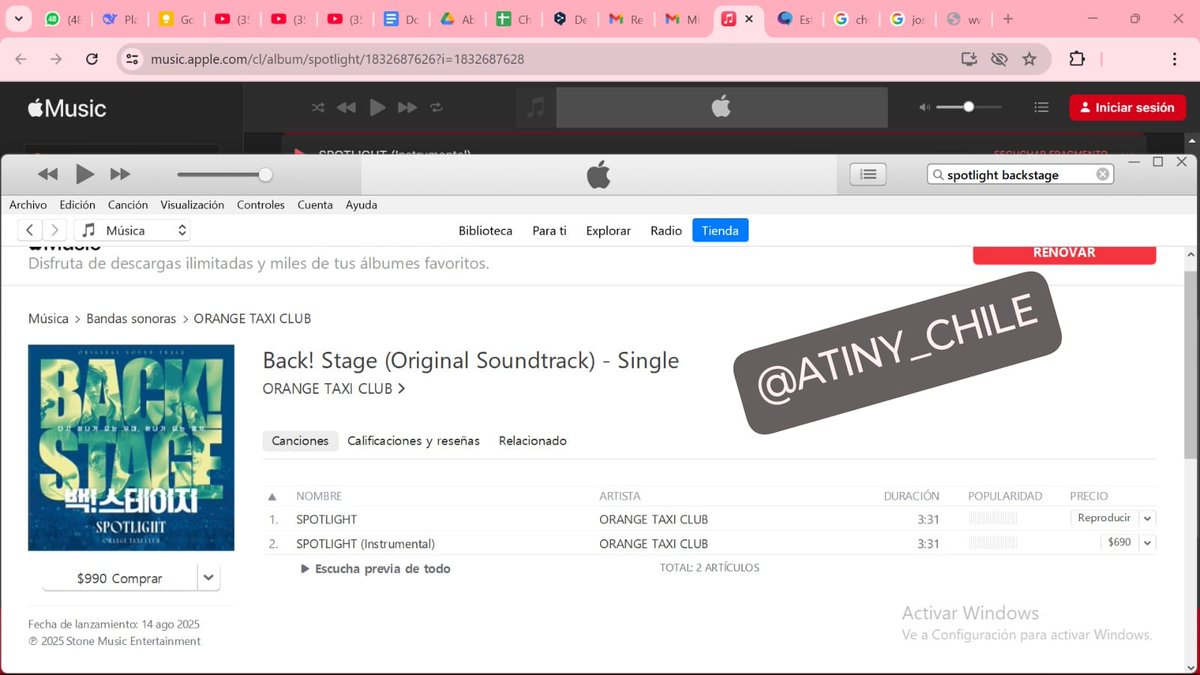Buy SPOTLIGHT (Instrumental) for $690
Screen dimensions: 1200x675
click(x=1119, y=542)
